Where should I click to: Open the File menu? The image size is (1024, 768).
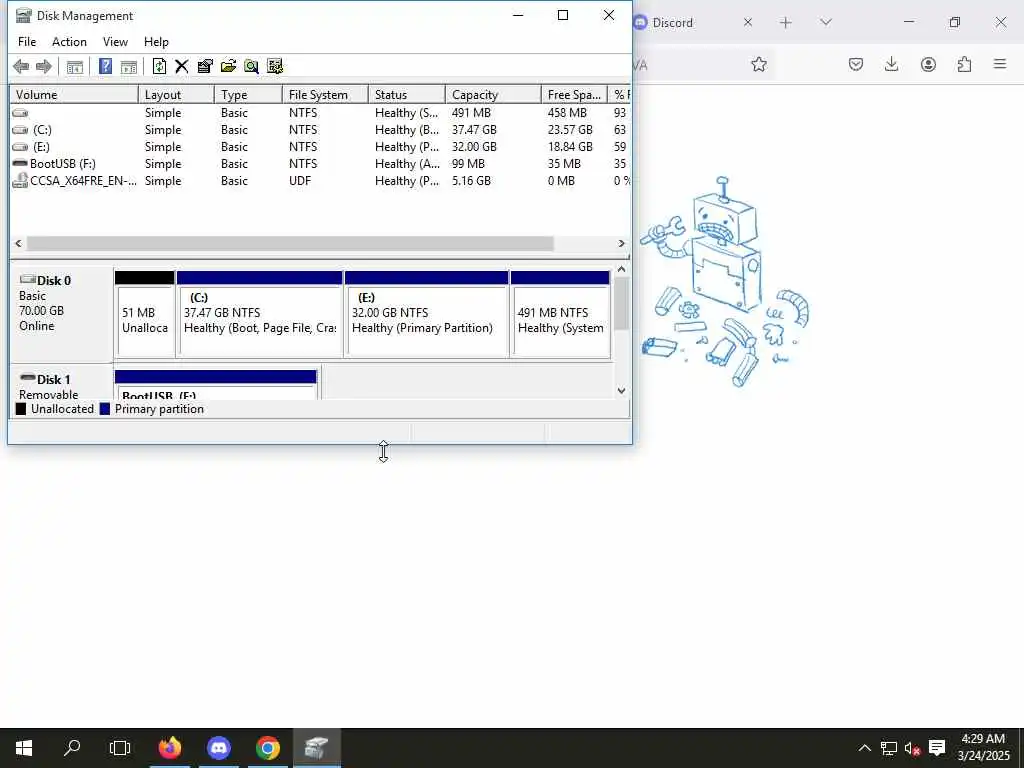point(27,42)
